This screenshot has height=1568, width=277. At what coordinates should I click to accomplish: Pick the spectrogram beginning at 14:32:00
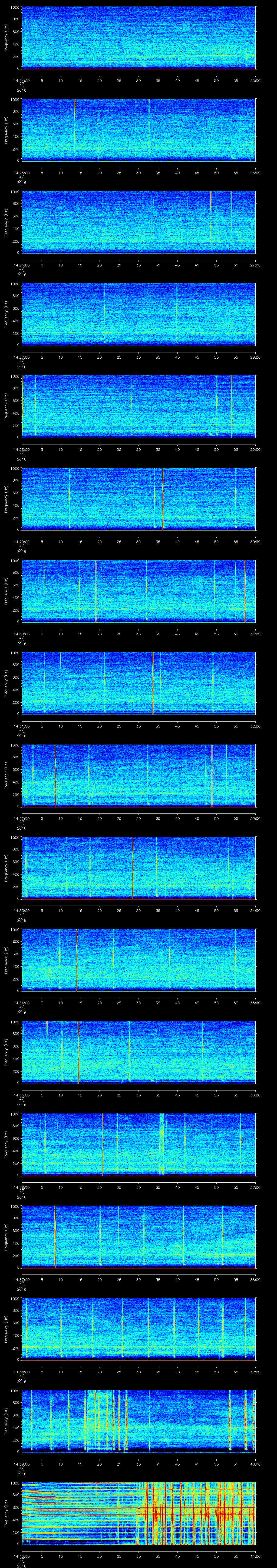(139, 775)
